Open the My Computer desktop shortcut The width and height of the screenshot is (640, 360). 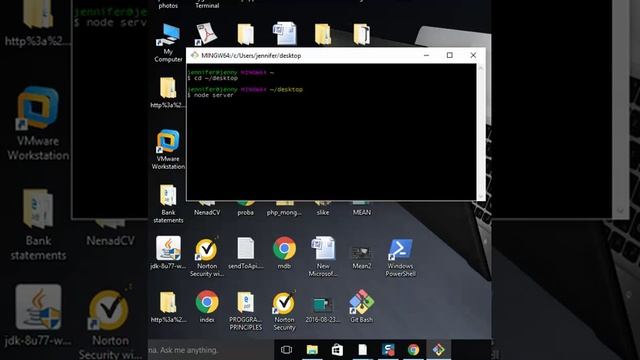[168, 42]
